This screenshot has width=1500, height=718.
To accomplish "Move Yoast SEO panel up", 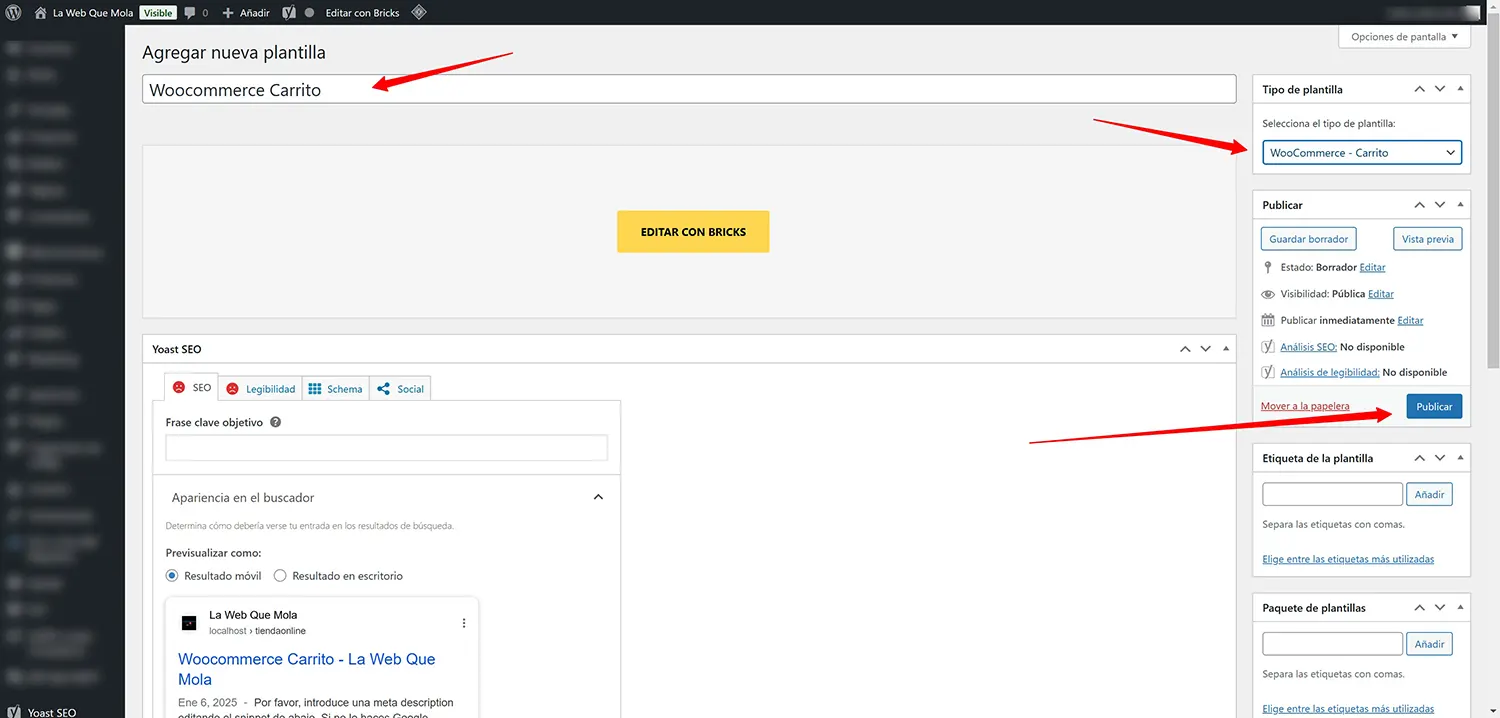I will [1185, 349].
